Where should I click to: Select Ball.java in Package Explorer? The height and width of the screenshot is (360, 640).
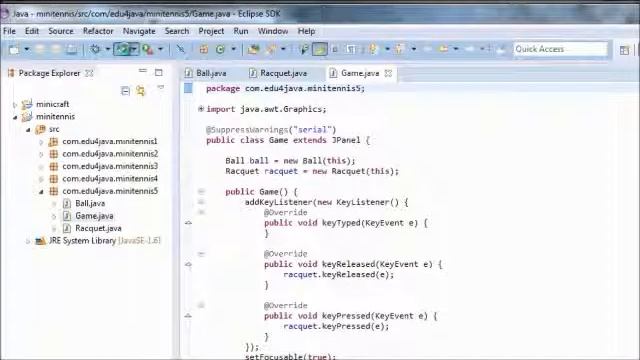(90, 203)
